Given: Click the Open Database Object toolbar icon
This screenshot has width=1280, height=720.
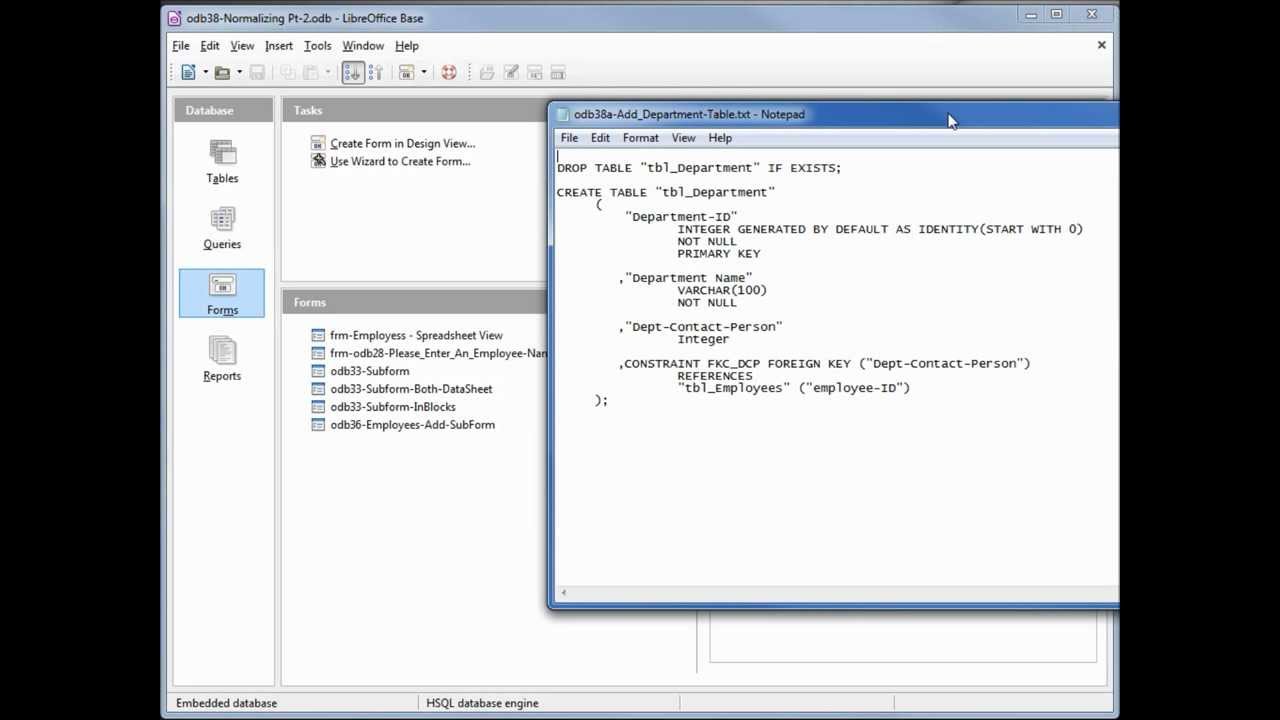Looking at the screenshot, I should (487, 72).
